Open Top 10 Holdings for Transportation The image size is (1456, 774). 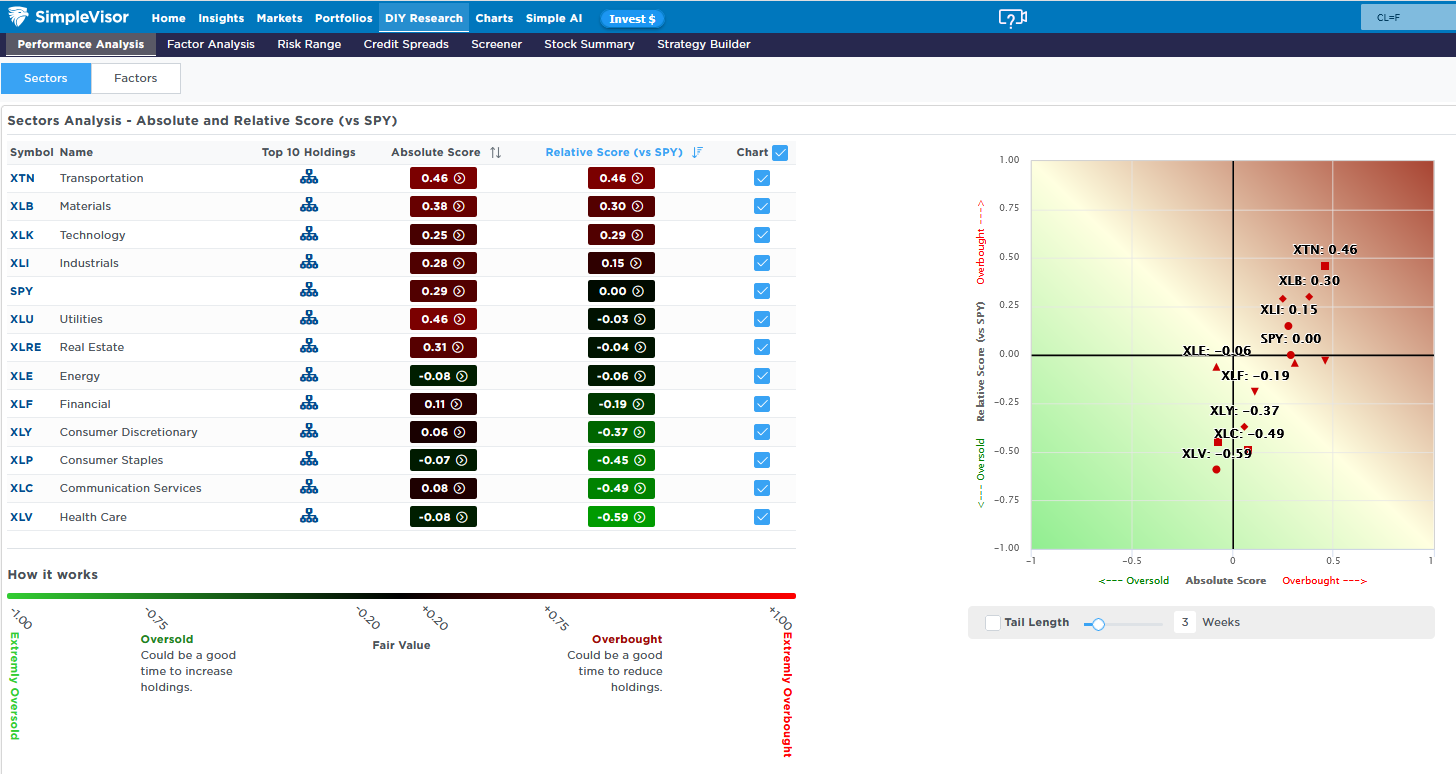pos(309,178)
